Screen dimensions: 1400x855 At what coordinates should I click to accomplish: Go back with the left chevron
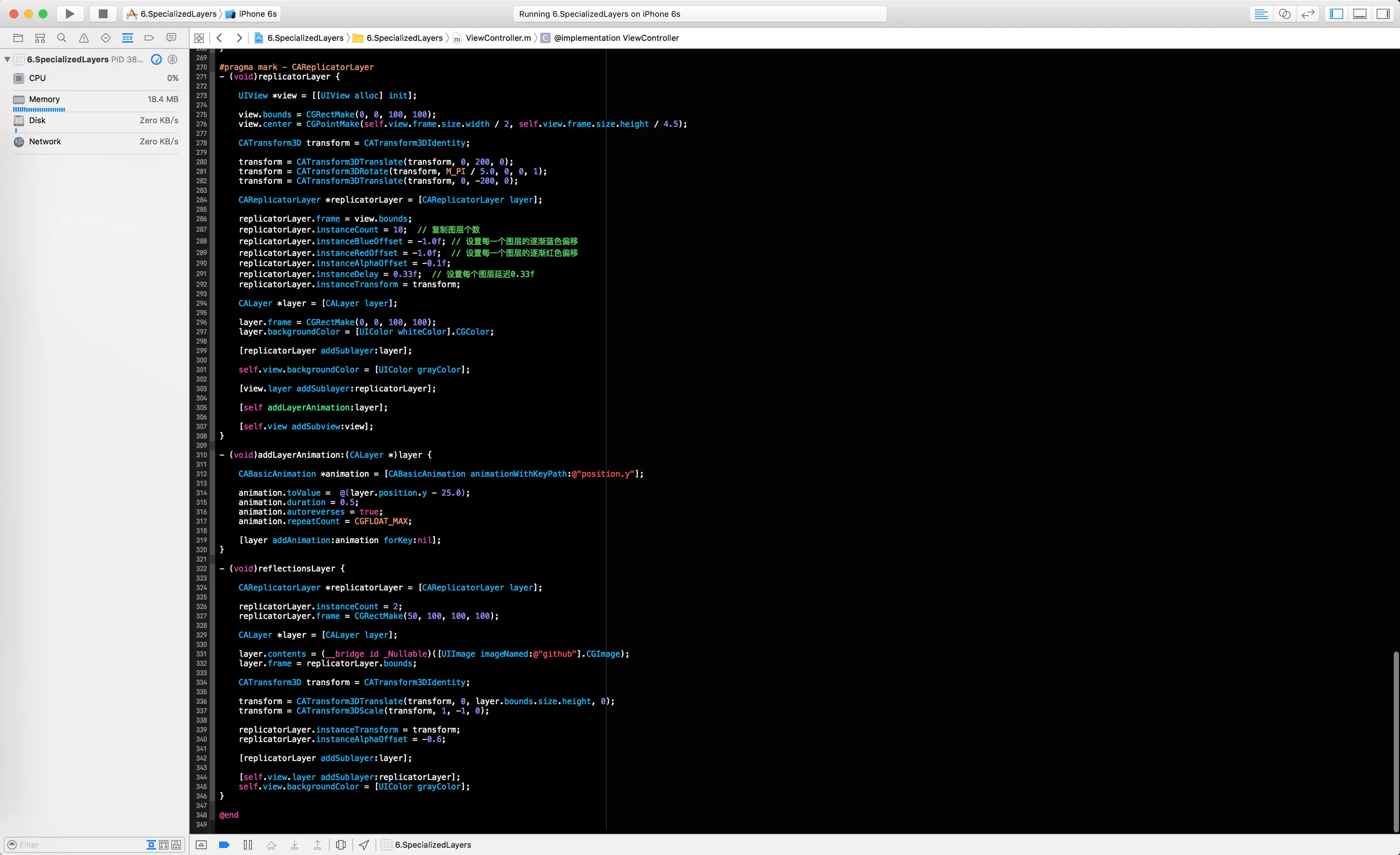(219, 38)
